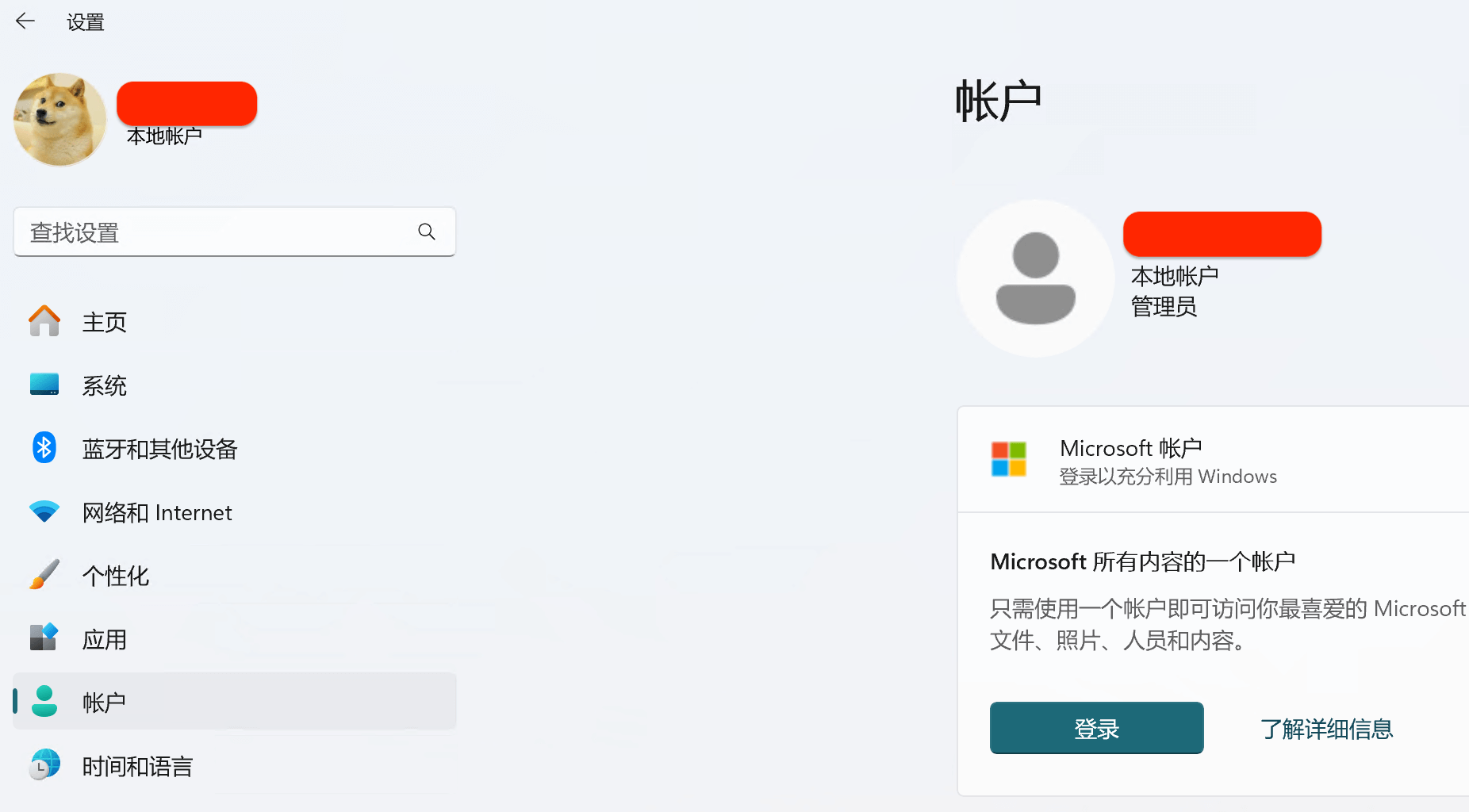The width and height of the screenshot is (1469, 812).
Task: Click the Microsoft logo icon
Action: click(1009, 459)
